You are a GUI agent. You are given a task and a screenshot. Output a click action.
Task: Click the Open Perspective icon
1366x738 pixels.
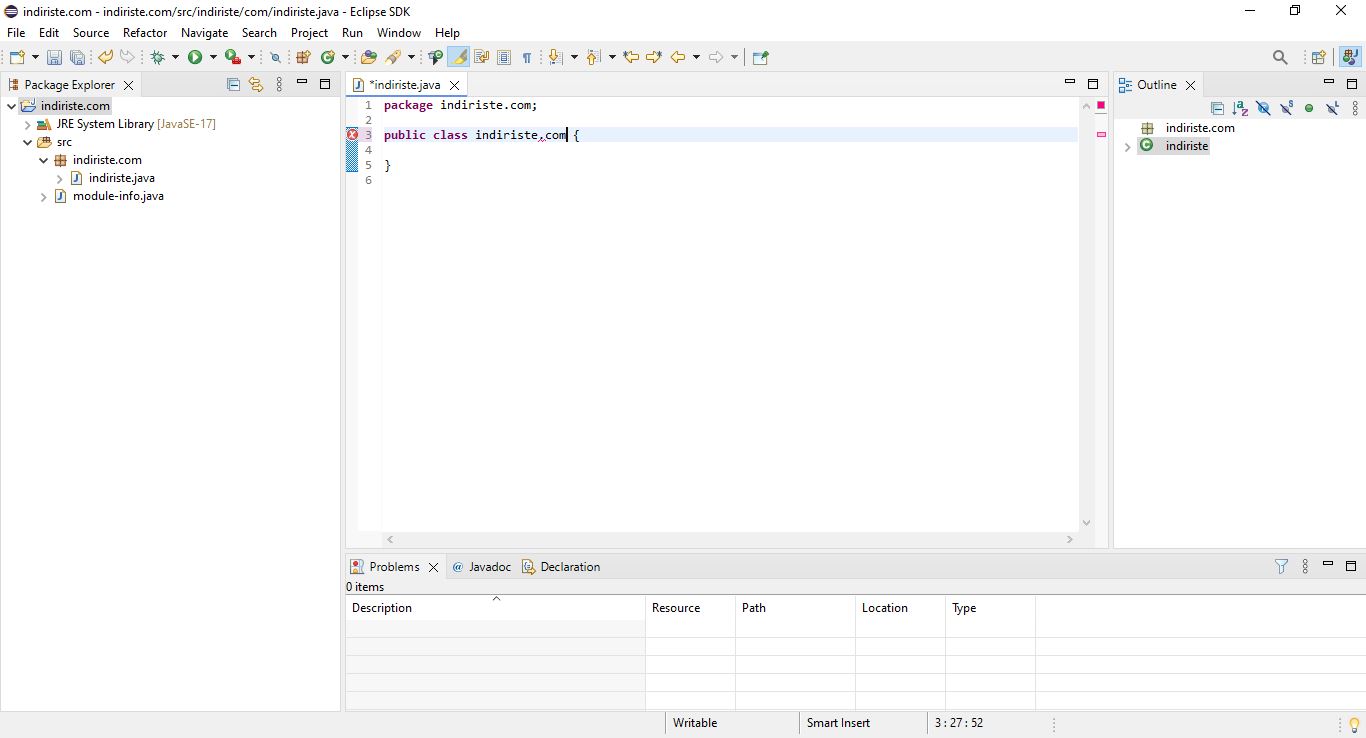(1319, 57)
